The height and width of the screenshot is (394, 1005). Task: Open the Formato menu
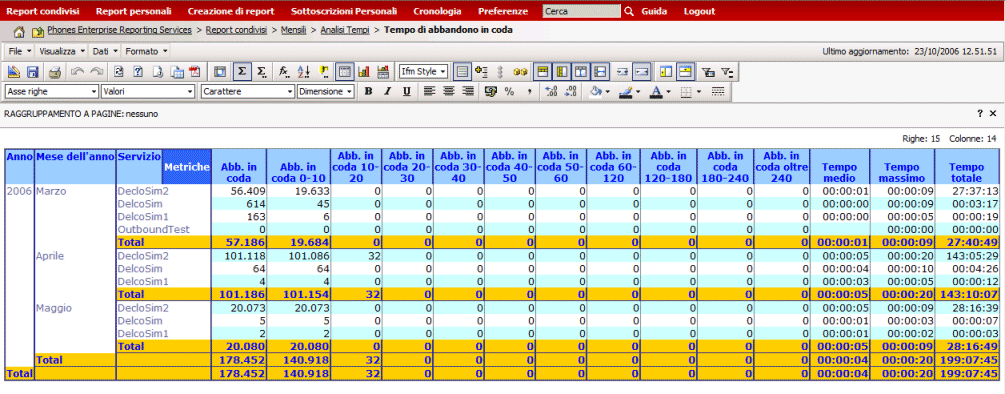pyautogui.click(x=146, y=51)
